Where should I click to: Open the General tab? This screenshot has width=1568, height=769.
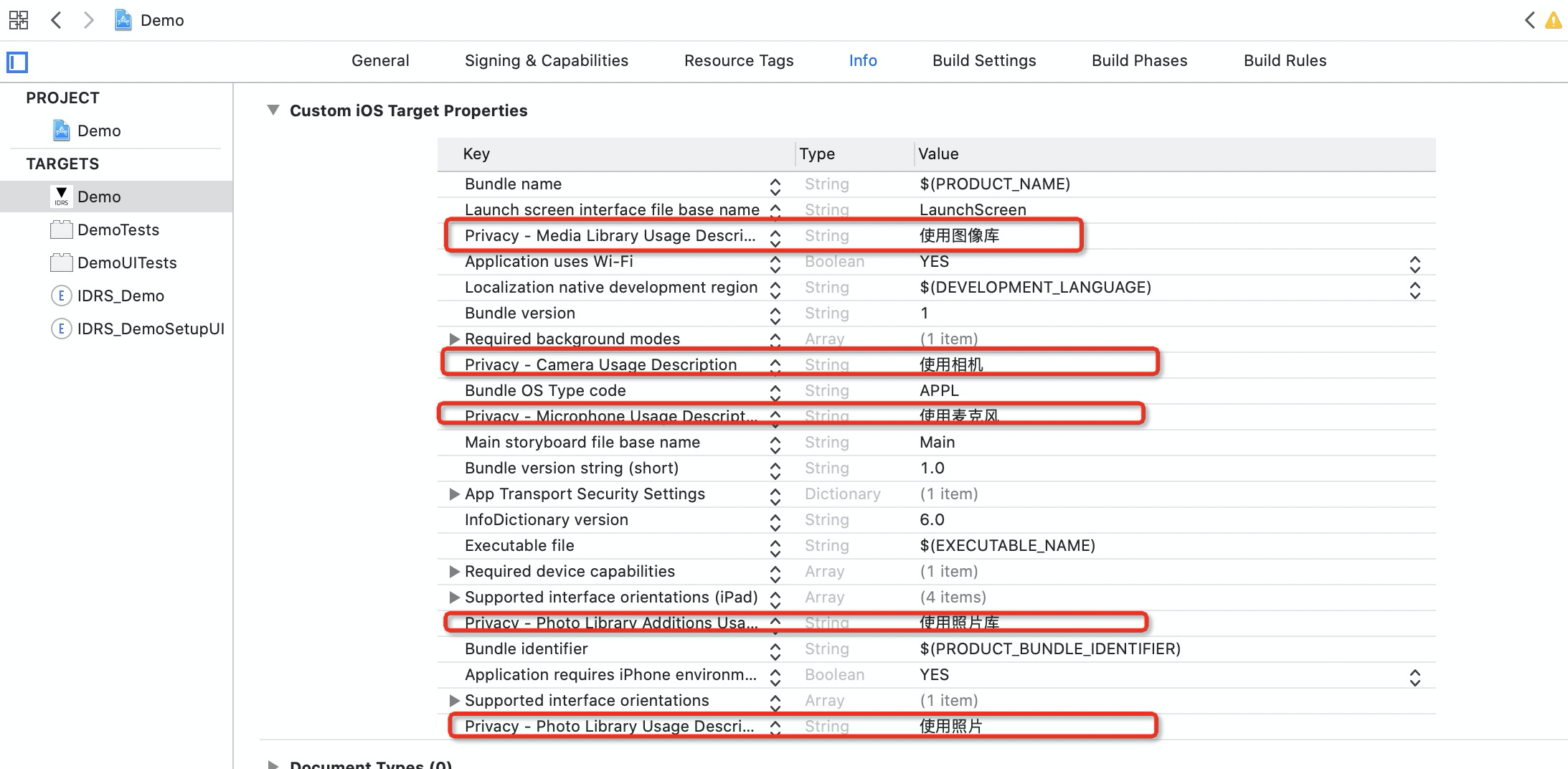tap(380, 61)
